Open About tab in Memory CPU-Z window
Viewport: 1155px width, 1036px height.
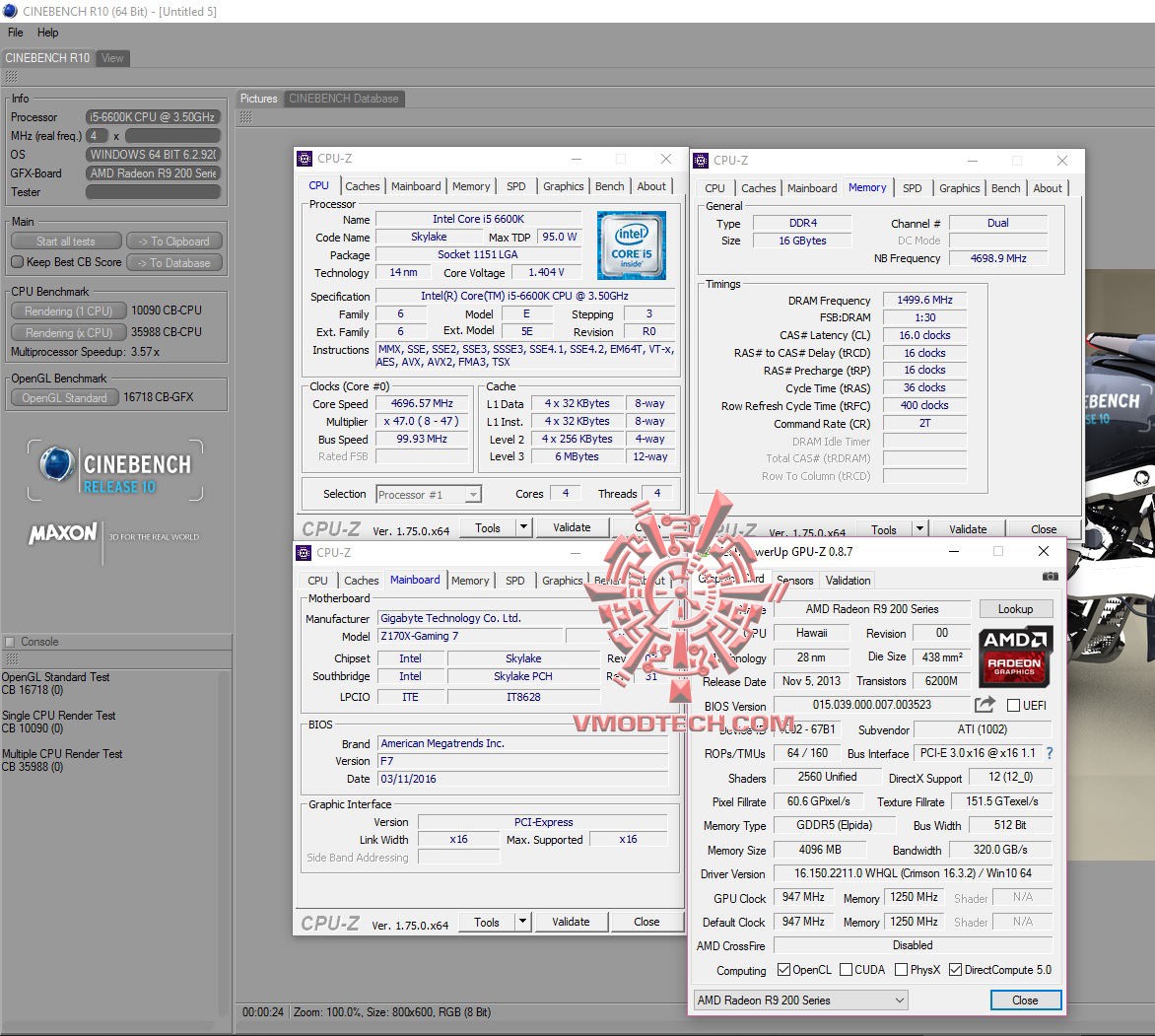pos(1048,188)
